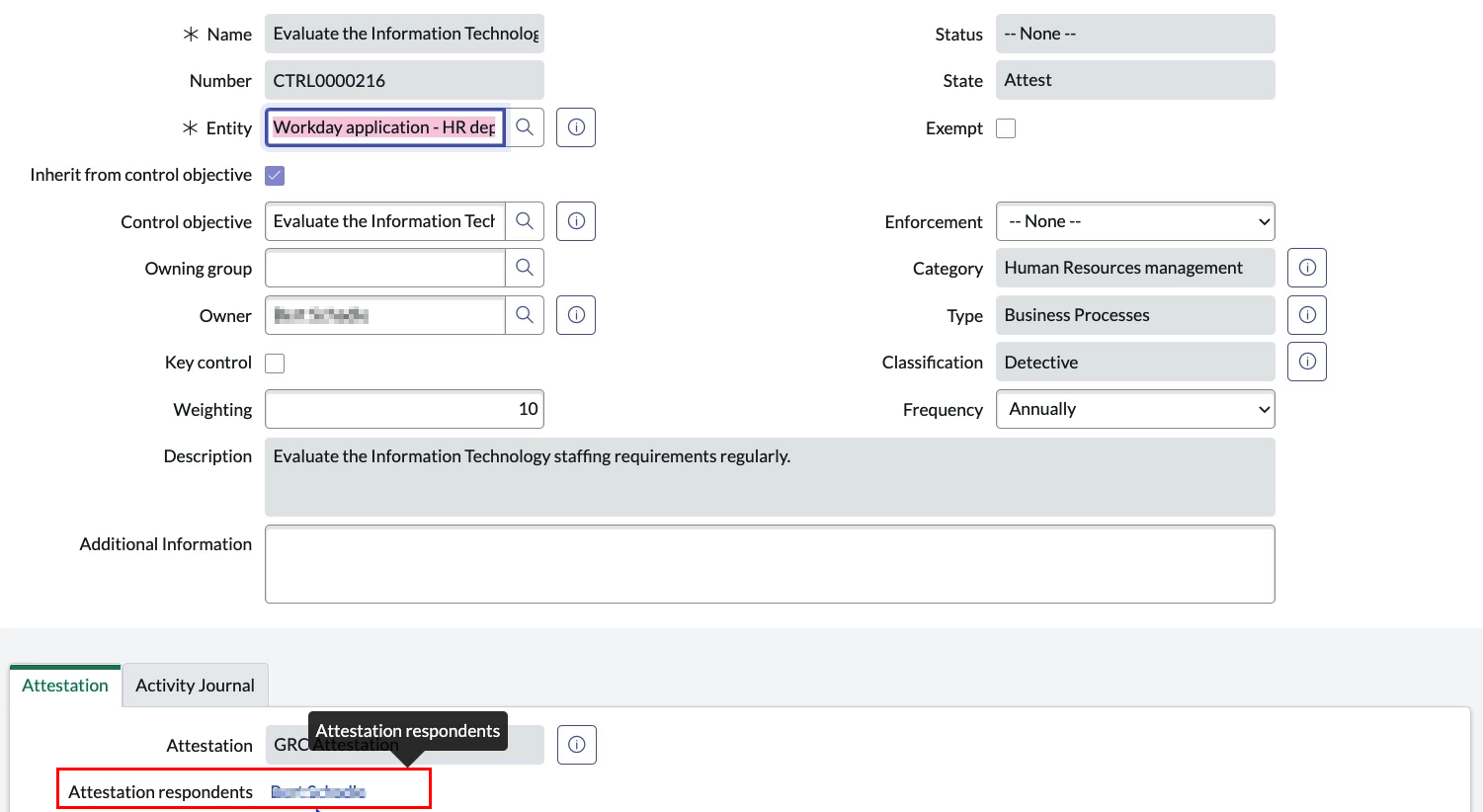Click the Entity lookup search icon

pos(525,127)
